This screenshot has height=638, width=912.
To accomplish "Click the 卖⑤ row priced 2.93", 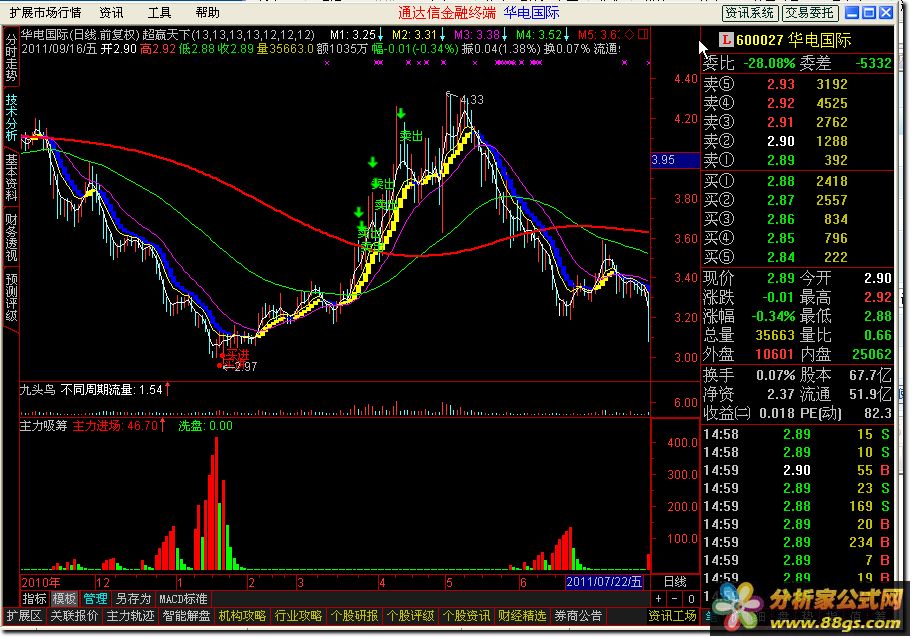I will coord(797,84).
